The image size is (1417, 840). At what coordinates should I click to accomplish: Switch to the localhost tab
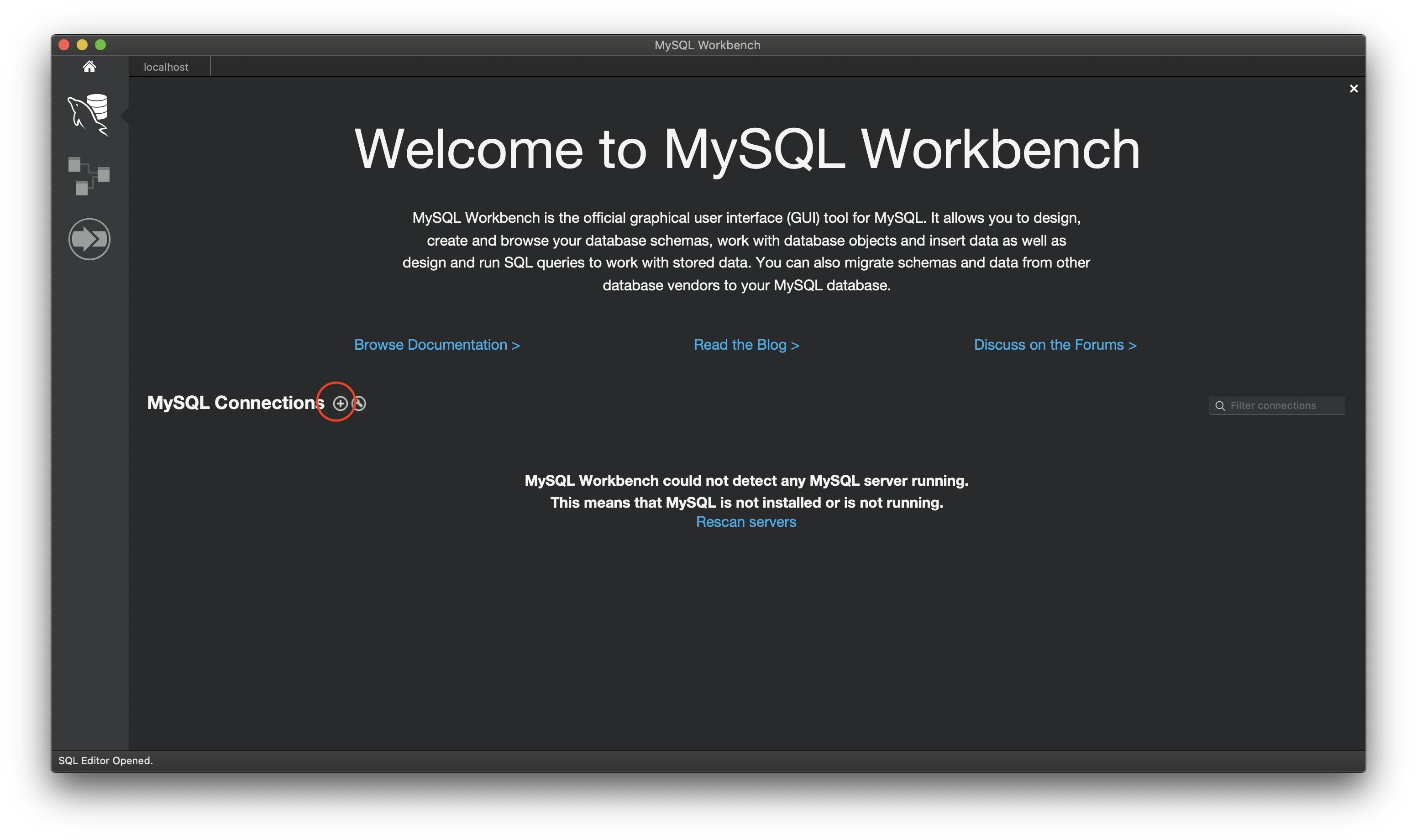(166, 67)
